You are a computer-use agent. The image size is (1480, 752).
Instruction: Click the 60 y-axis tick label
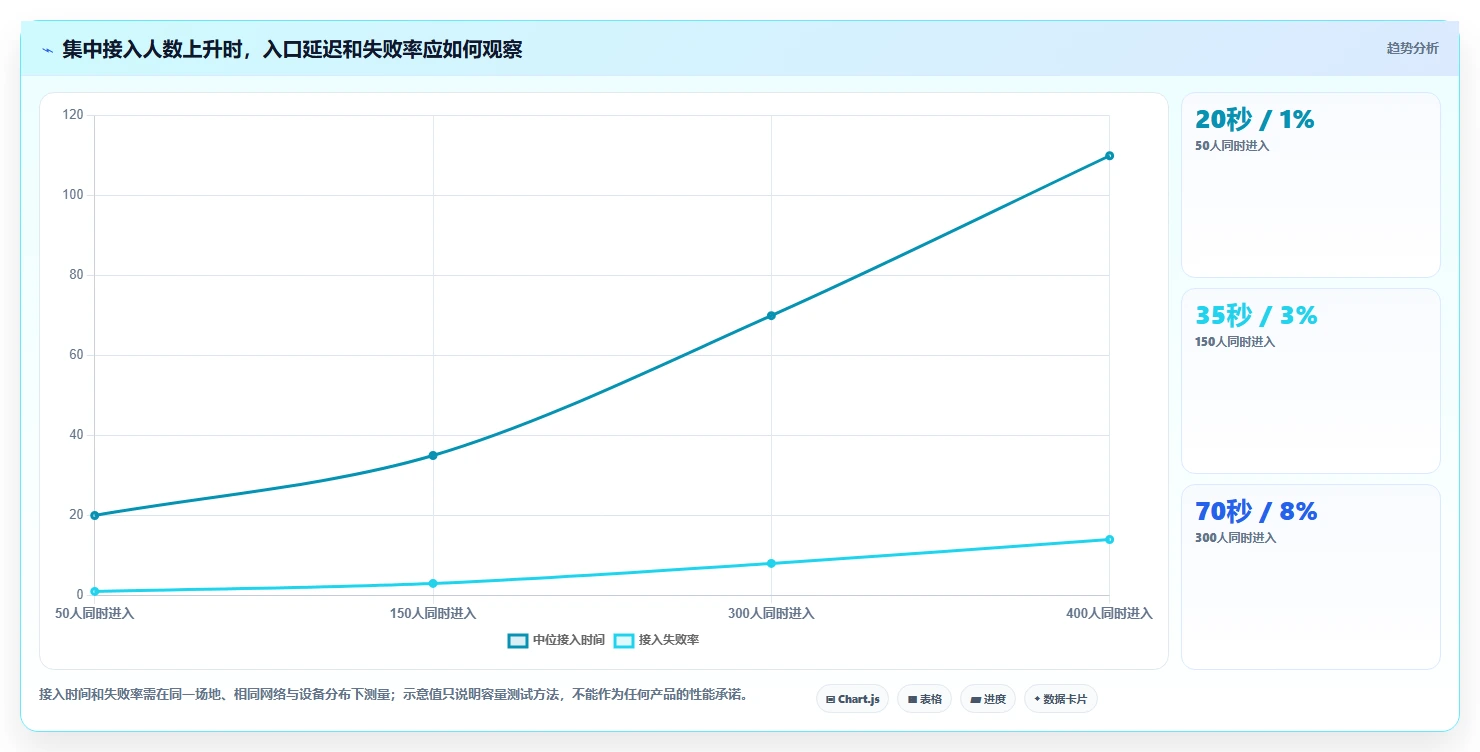(76, 355)
